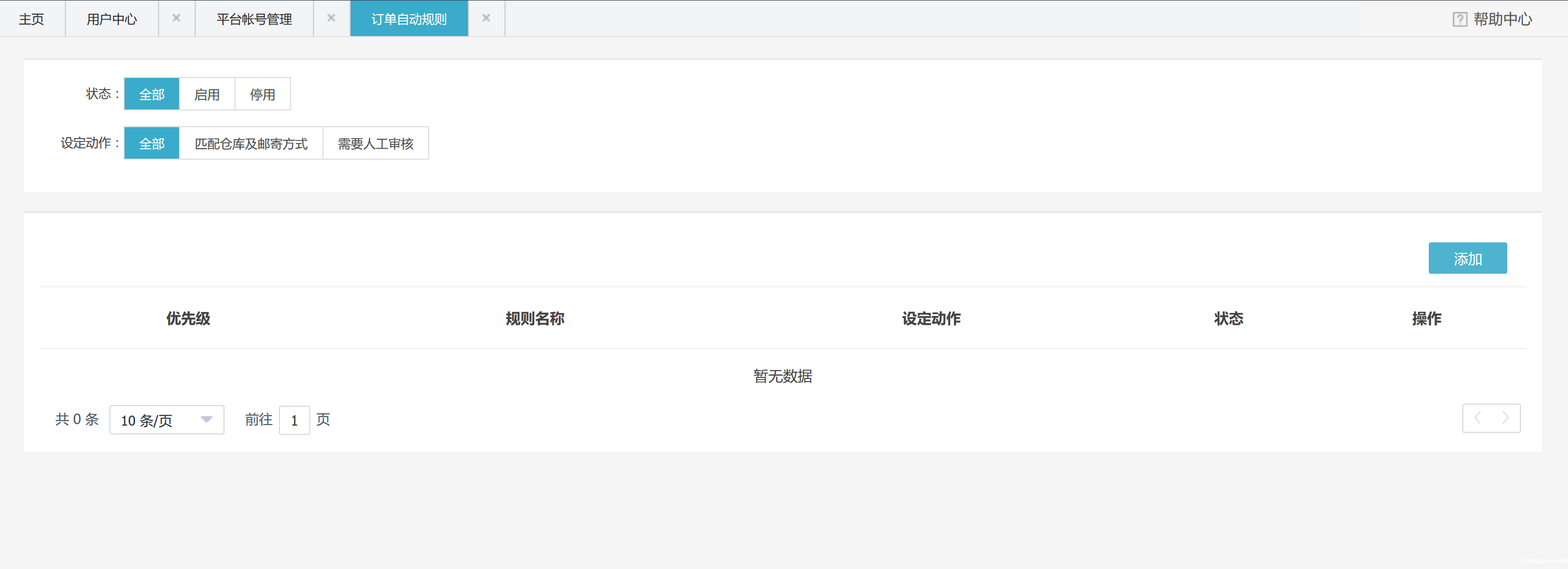Viewport: 1568px width, 569px height.
Task: Click the page number input field
Action: tap(294, 420)
